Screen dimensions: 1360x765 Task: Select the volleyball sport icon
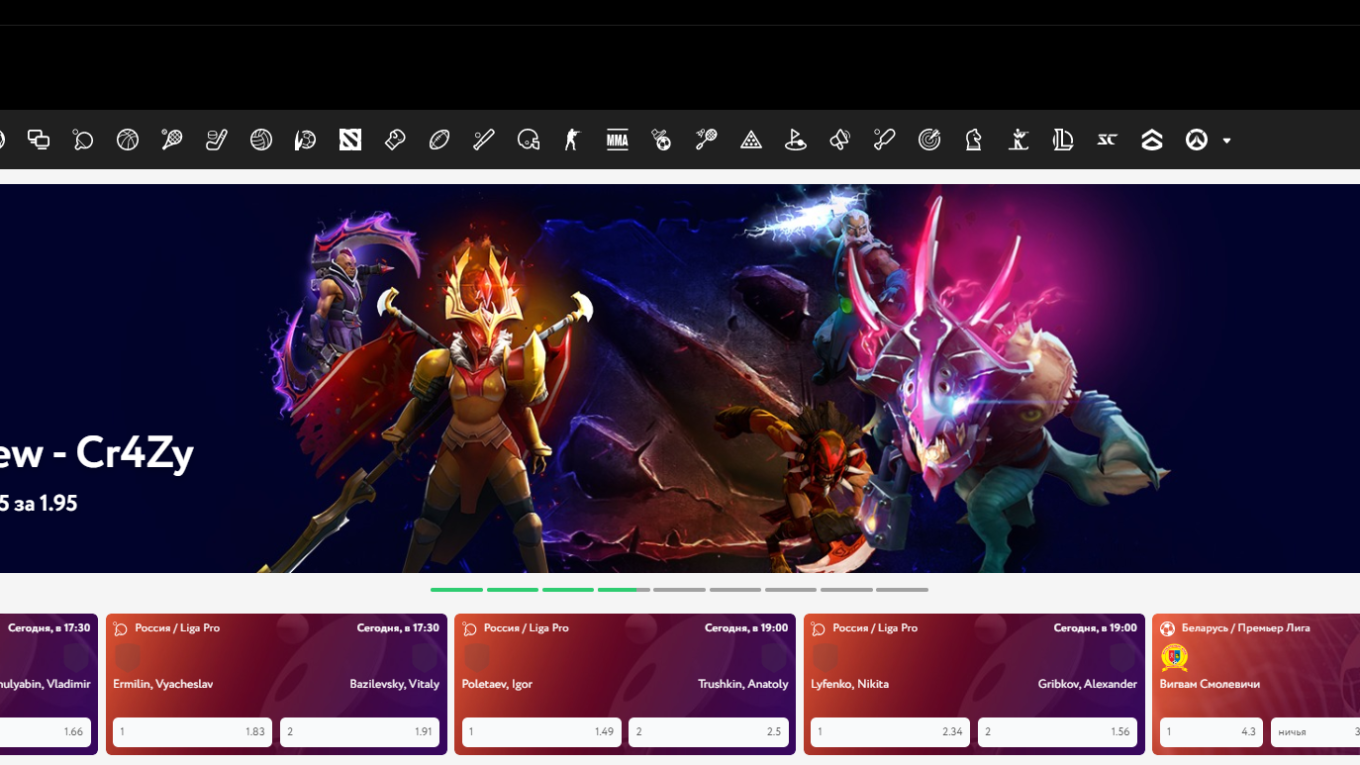(x=261, y=140)
